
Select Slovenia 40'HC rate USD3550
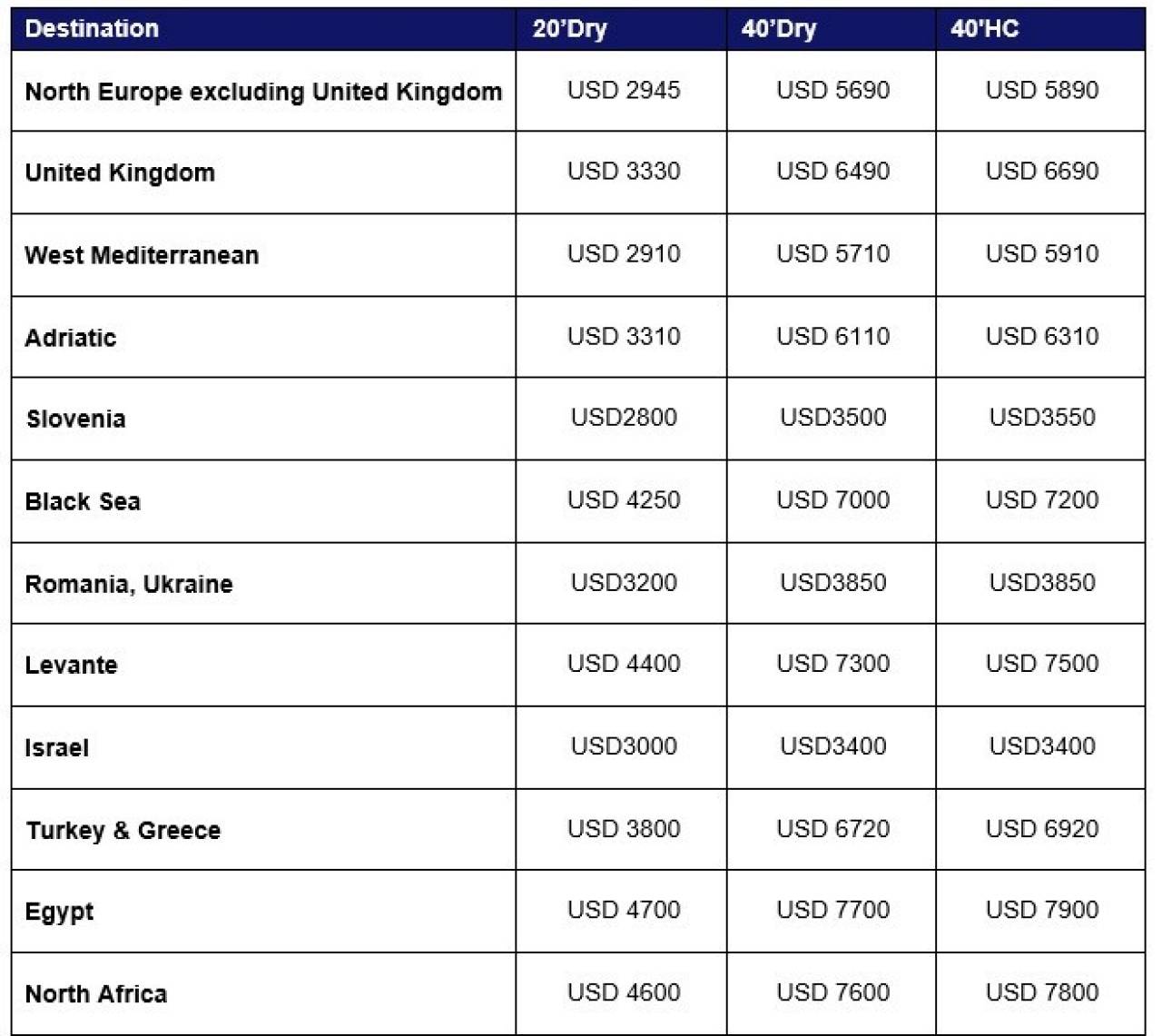(x=1042, y=417)
